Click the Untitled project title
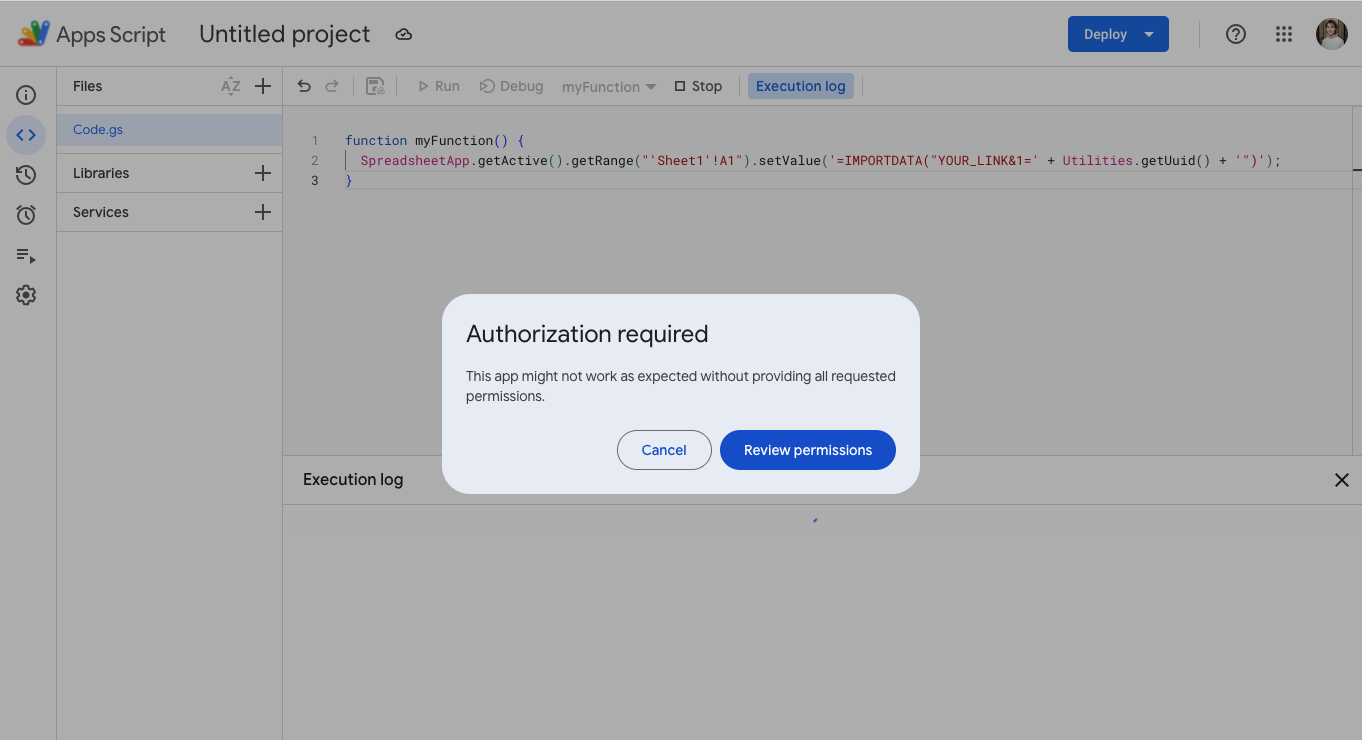Screen dimensions: 1362x740 click(285, 34)
